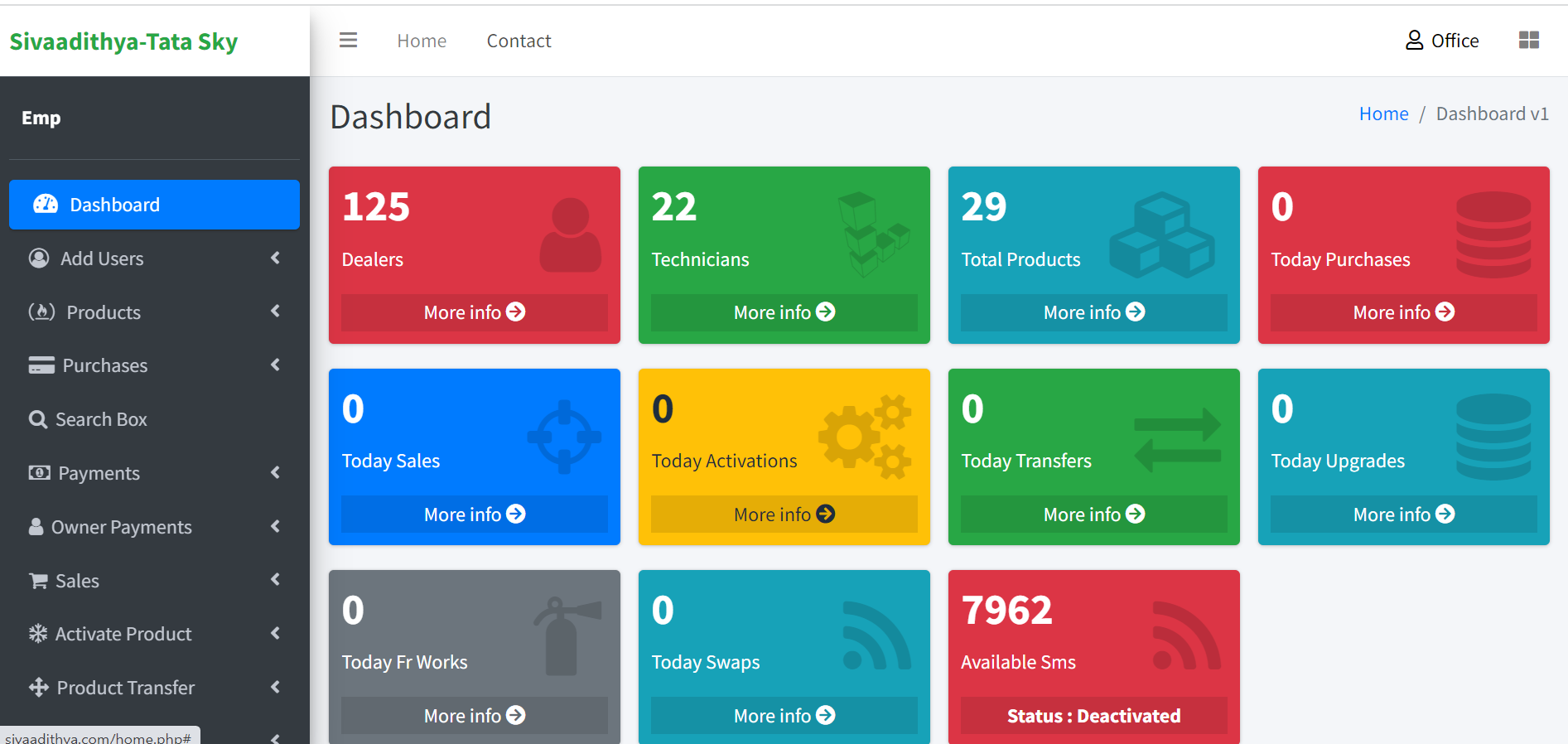Click the Product Transfer arrows icon

pyautogui.click(x=39, y=688)
